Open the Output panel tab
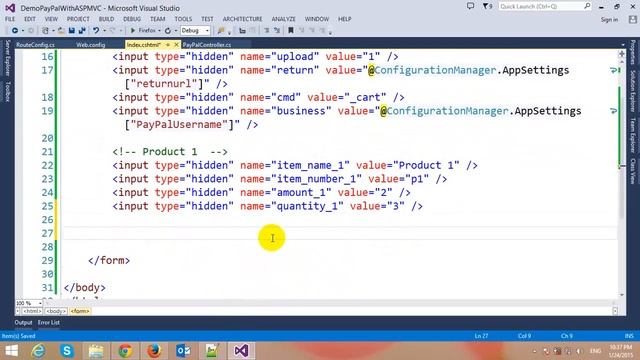 23,322
